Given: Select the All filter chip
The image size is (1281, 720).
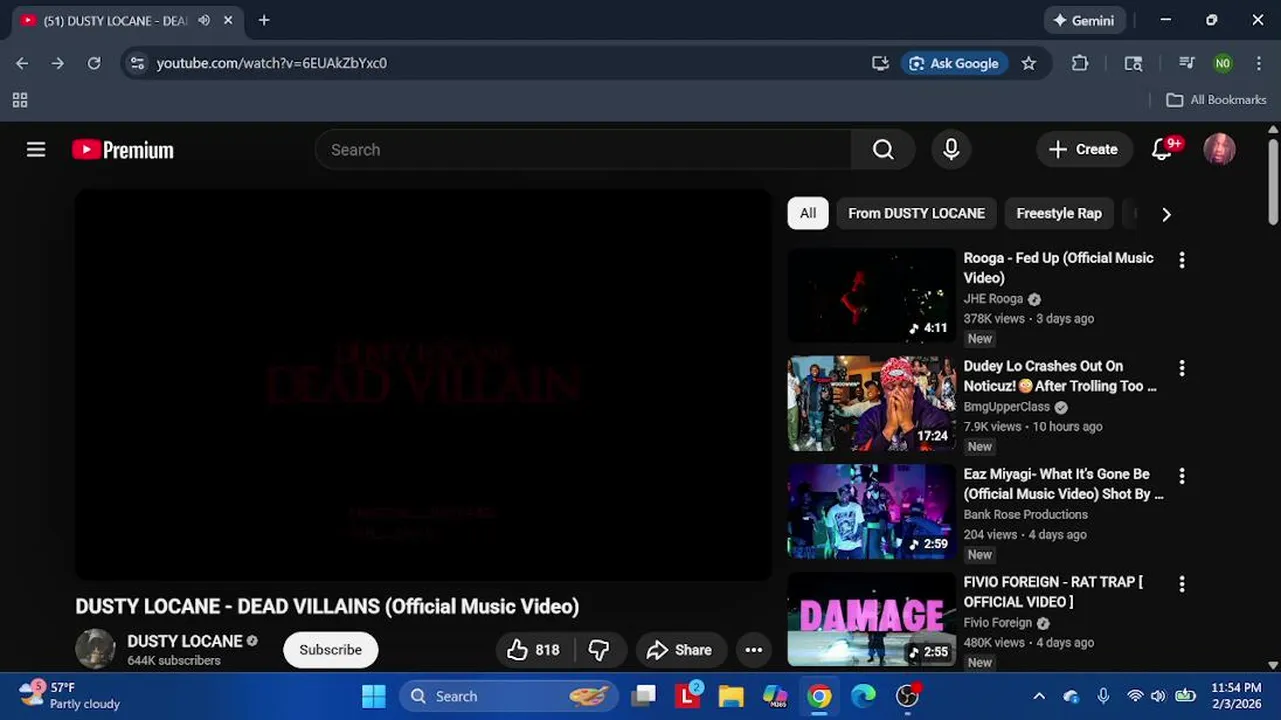Looking at the screenshot, I should pyautogui.click(x=808, y=213).
